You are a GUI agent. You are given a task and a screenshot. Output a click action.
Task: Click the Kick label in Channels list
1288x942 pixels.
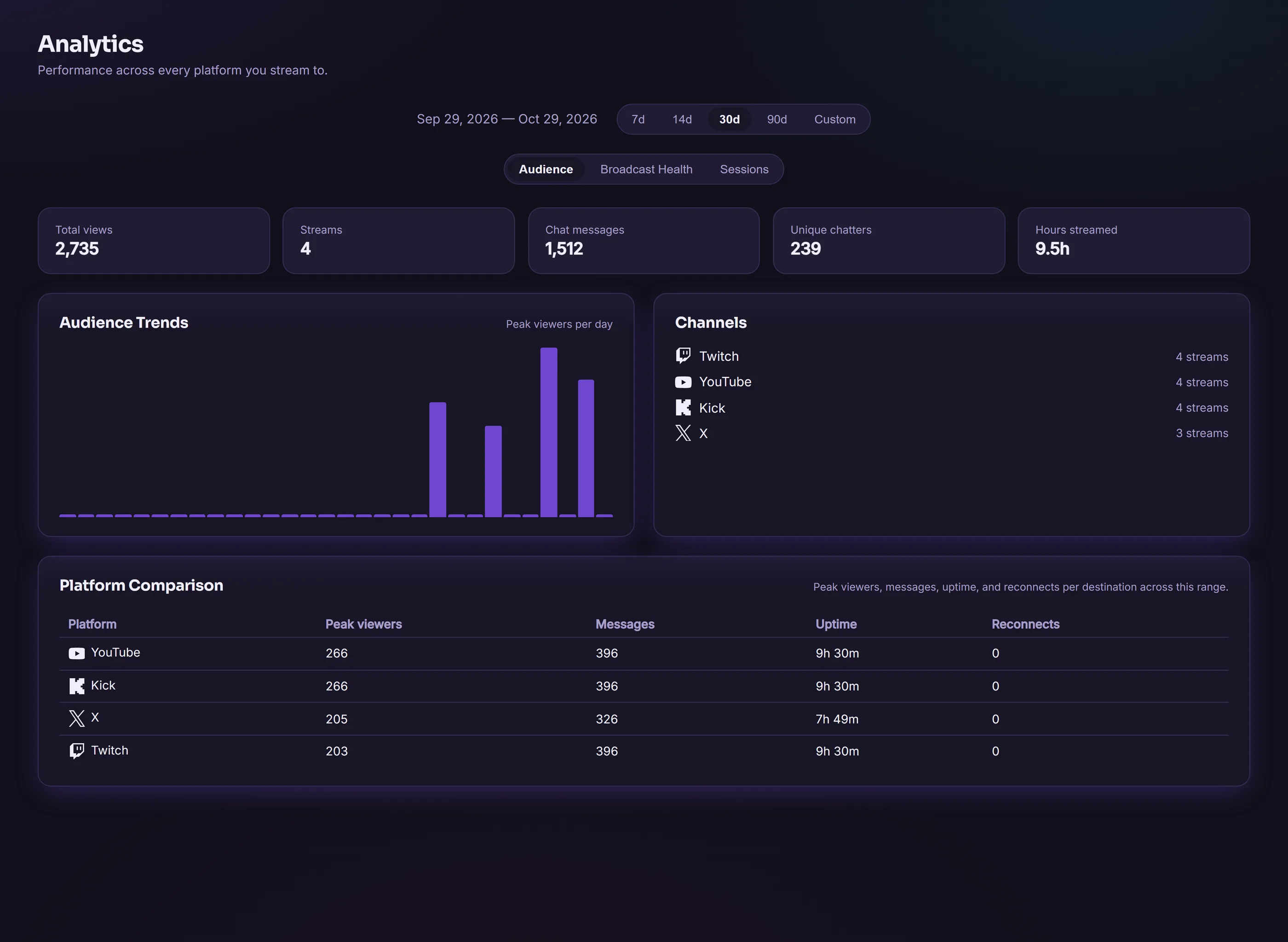tap(712, 408)
